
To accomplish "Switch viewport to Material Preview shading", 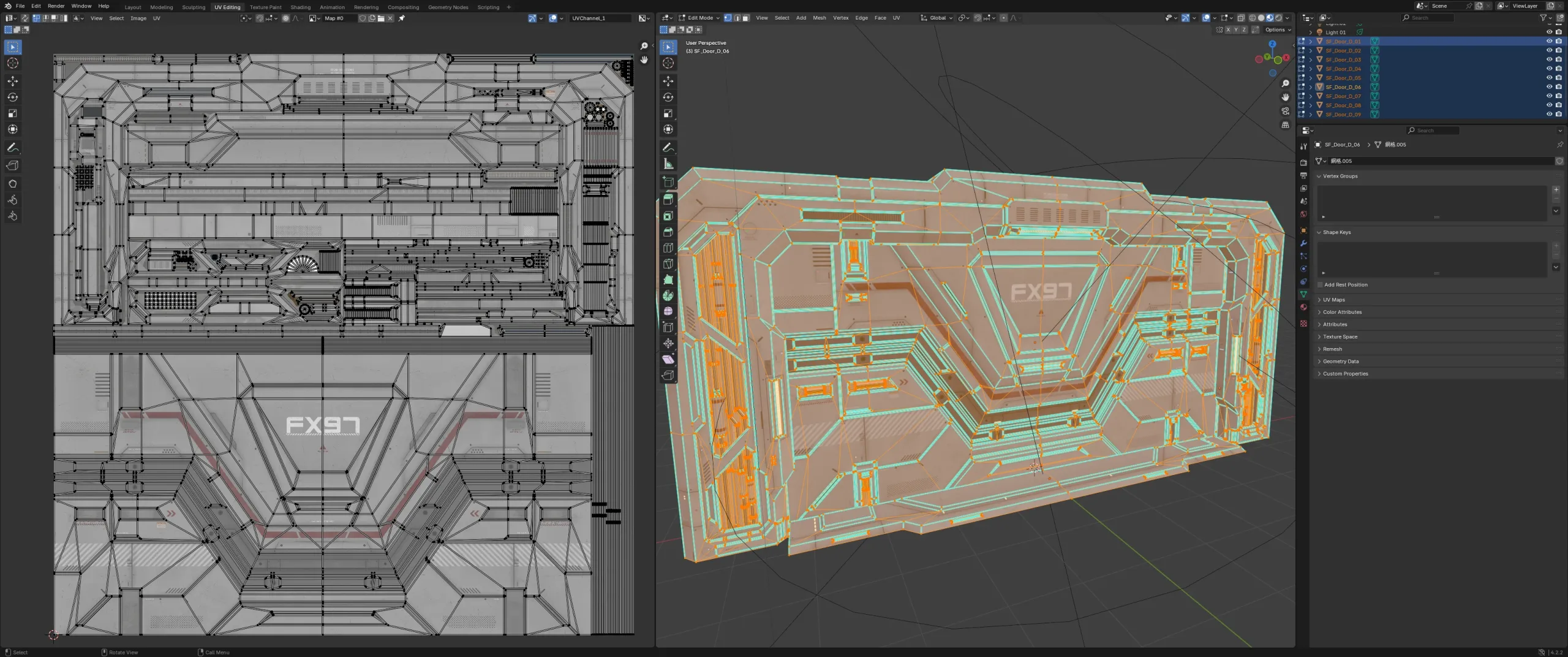I will point(1269,18).
